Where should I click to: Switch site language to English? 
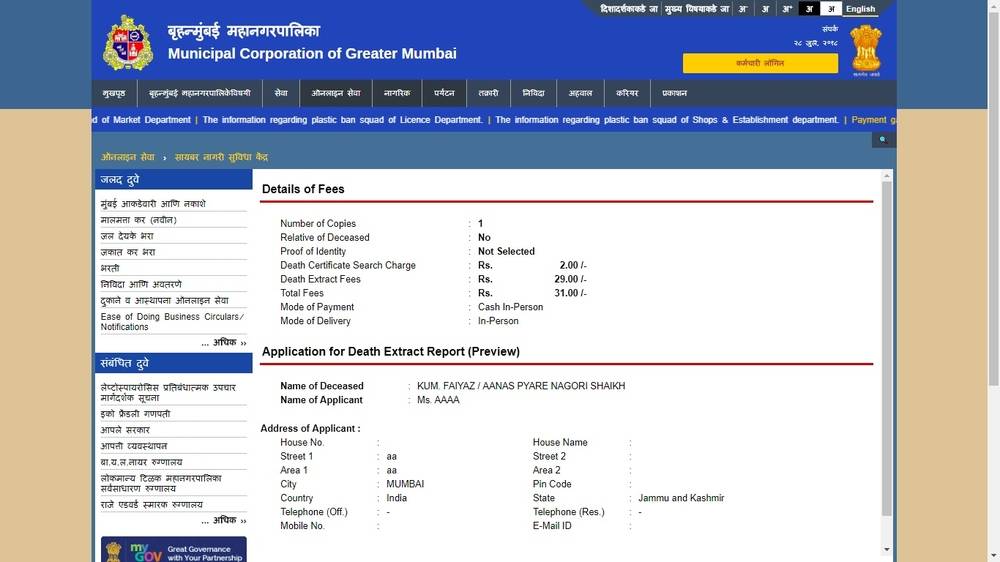(860, 9)
